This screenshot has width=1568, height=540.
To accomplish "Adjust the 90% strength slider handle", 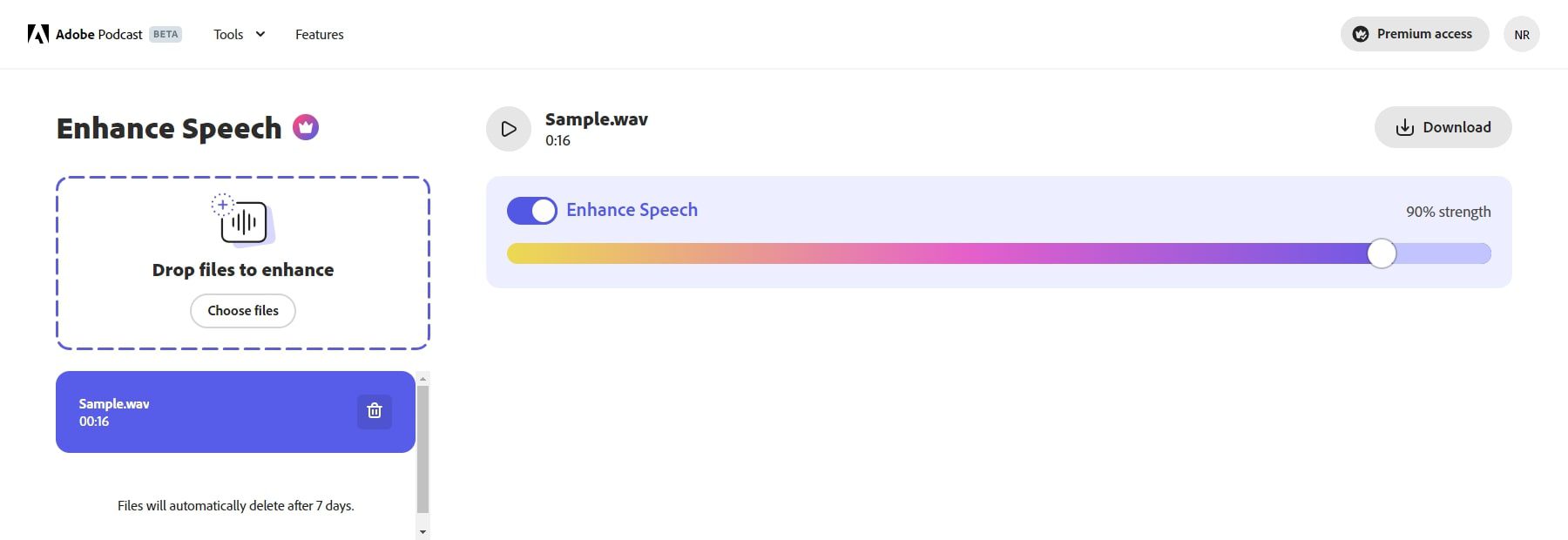I will point(1382,254).
